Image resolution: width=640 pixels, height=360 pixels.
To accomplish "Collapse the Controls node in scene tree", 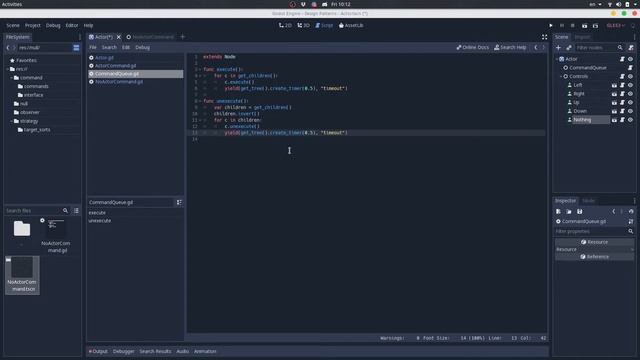I will [561, 76].
